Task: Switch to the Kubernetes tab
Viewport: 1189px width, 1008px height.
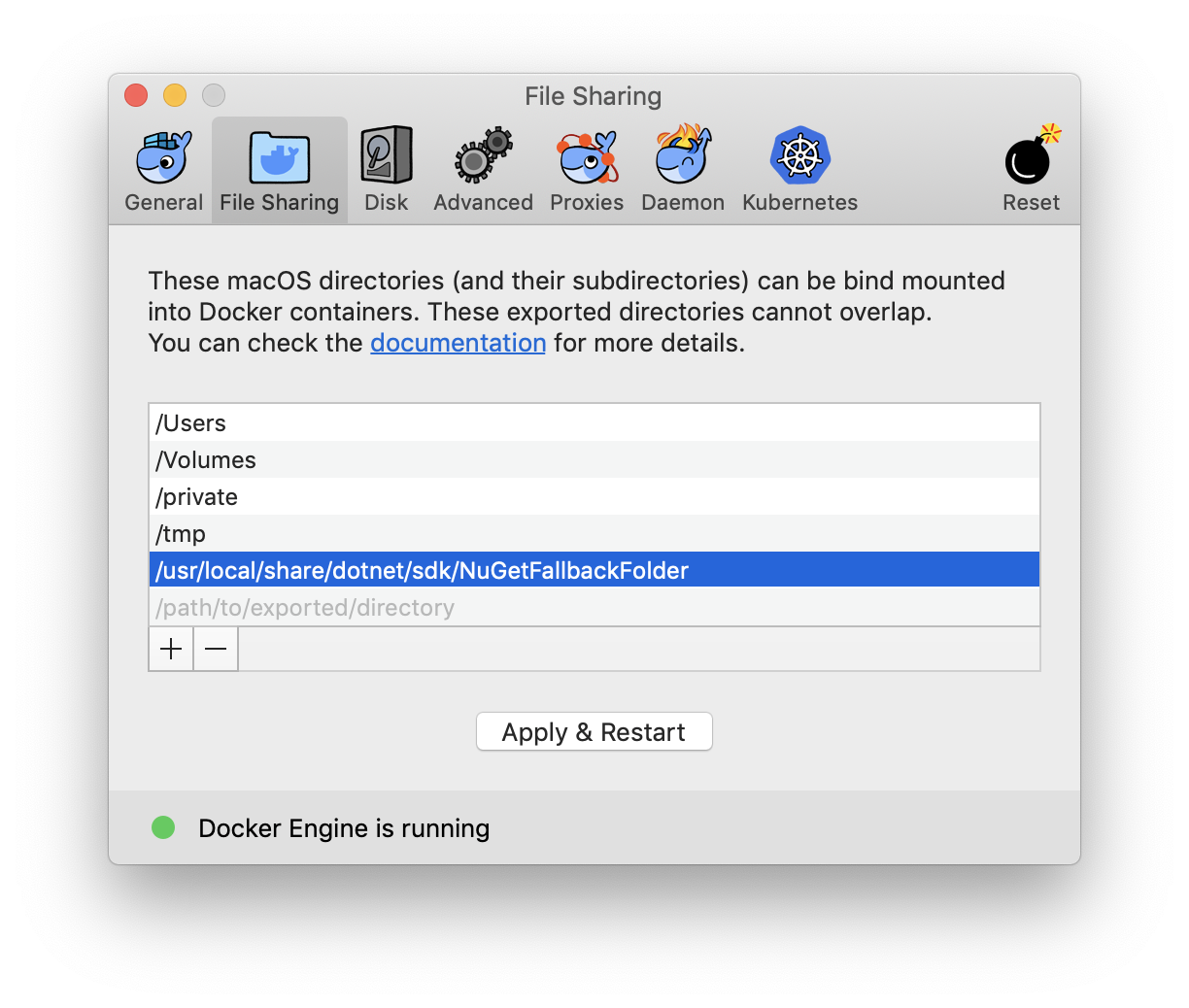Action: point(799,170)
